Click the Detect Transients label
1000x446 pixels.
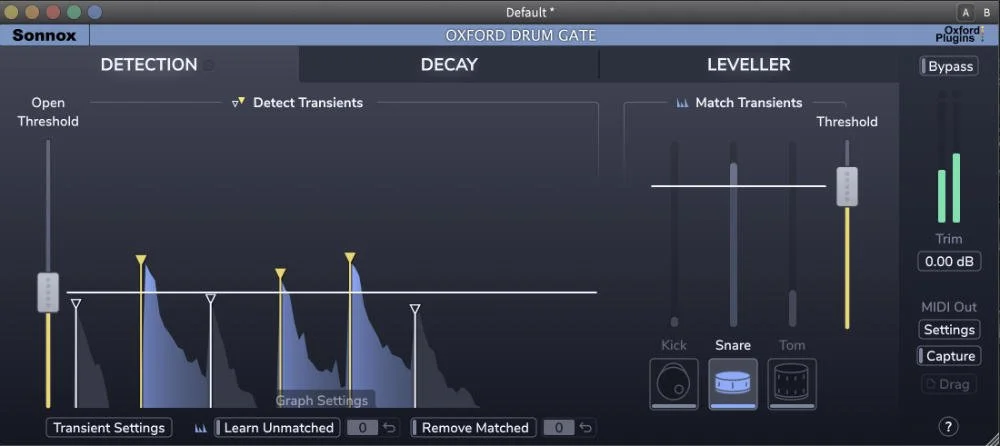pos(308,103)
